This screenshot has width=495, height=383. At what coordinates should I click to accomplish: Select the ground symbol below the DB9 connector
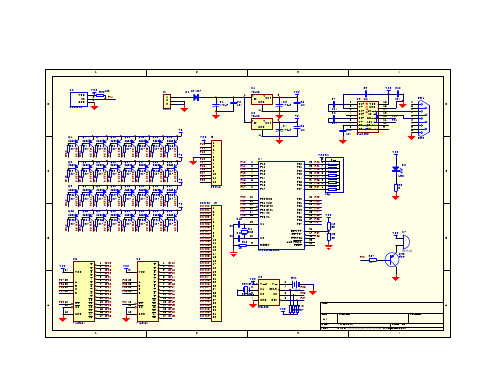[x=412, y=137]
